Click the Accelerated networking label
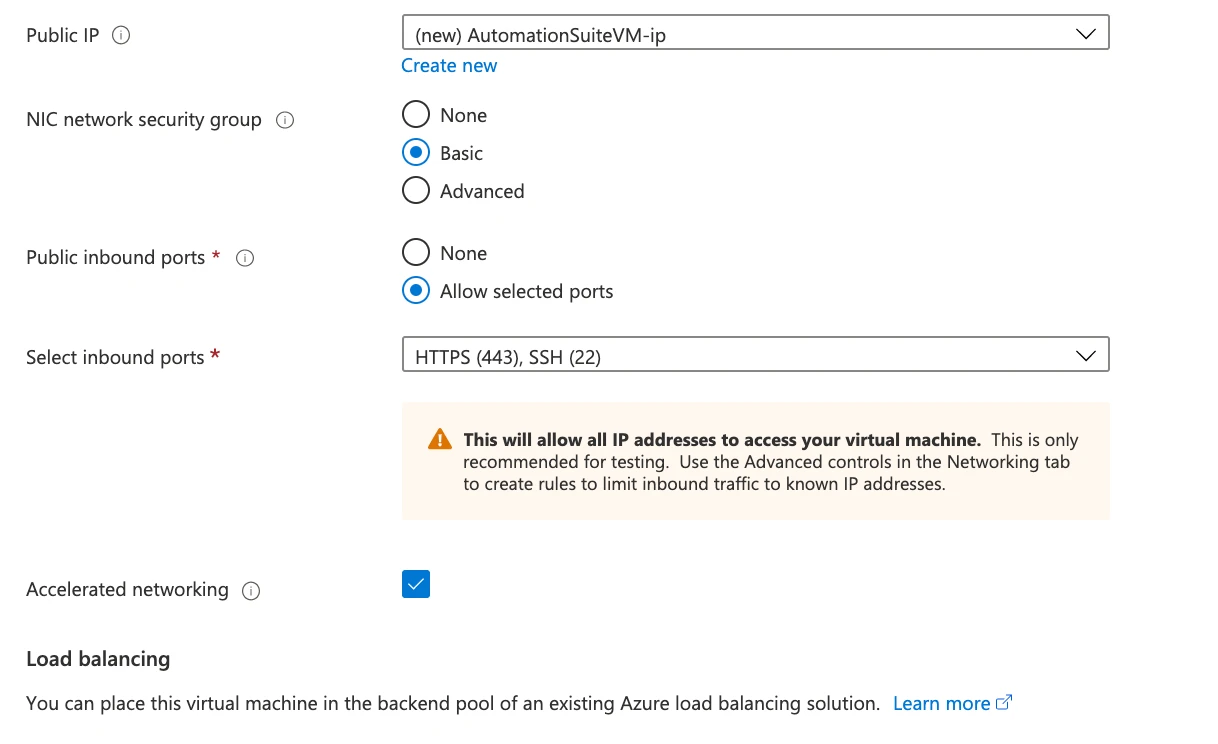The width and height of the screenshot is (1218, 744). (127, 590)
